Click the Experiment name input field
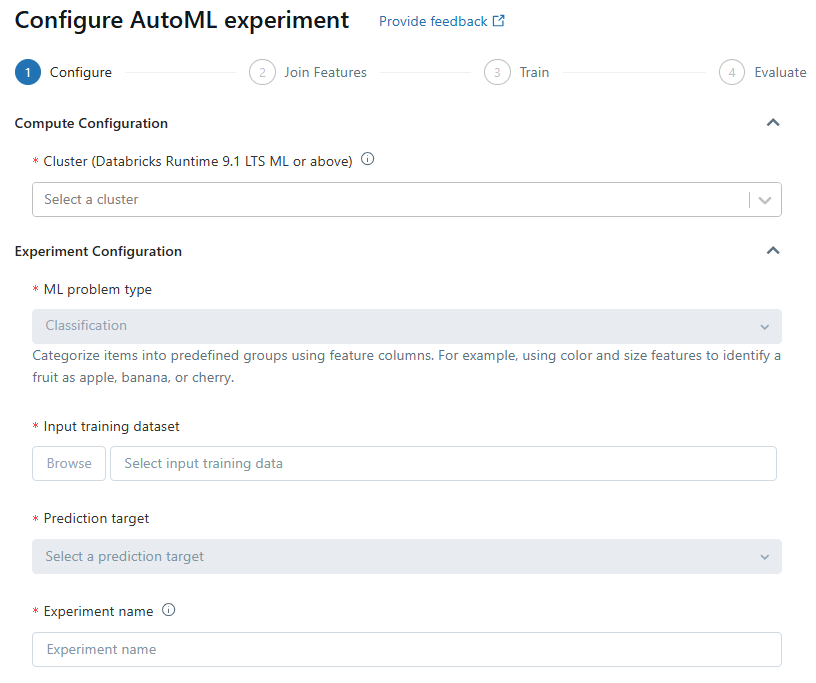The image size is (816, 683). click(x=407, y=648)
